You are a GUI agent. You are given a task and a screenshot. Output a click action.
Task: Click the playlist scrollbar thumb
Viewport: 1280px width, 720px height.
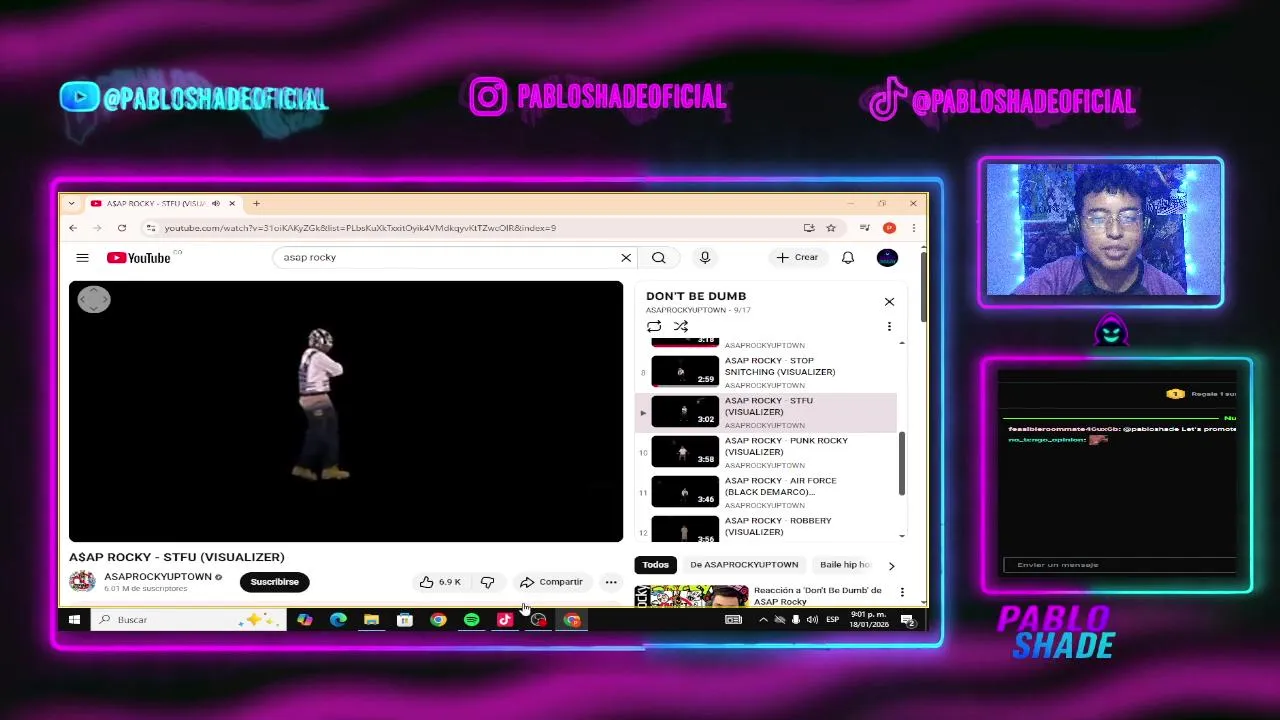click(x=901, y=464)
